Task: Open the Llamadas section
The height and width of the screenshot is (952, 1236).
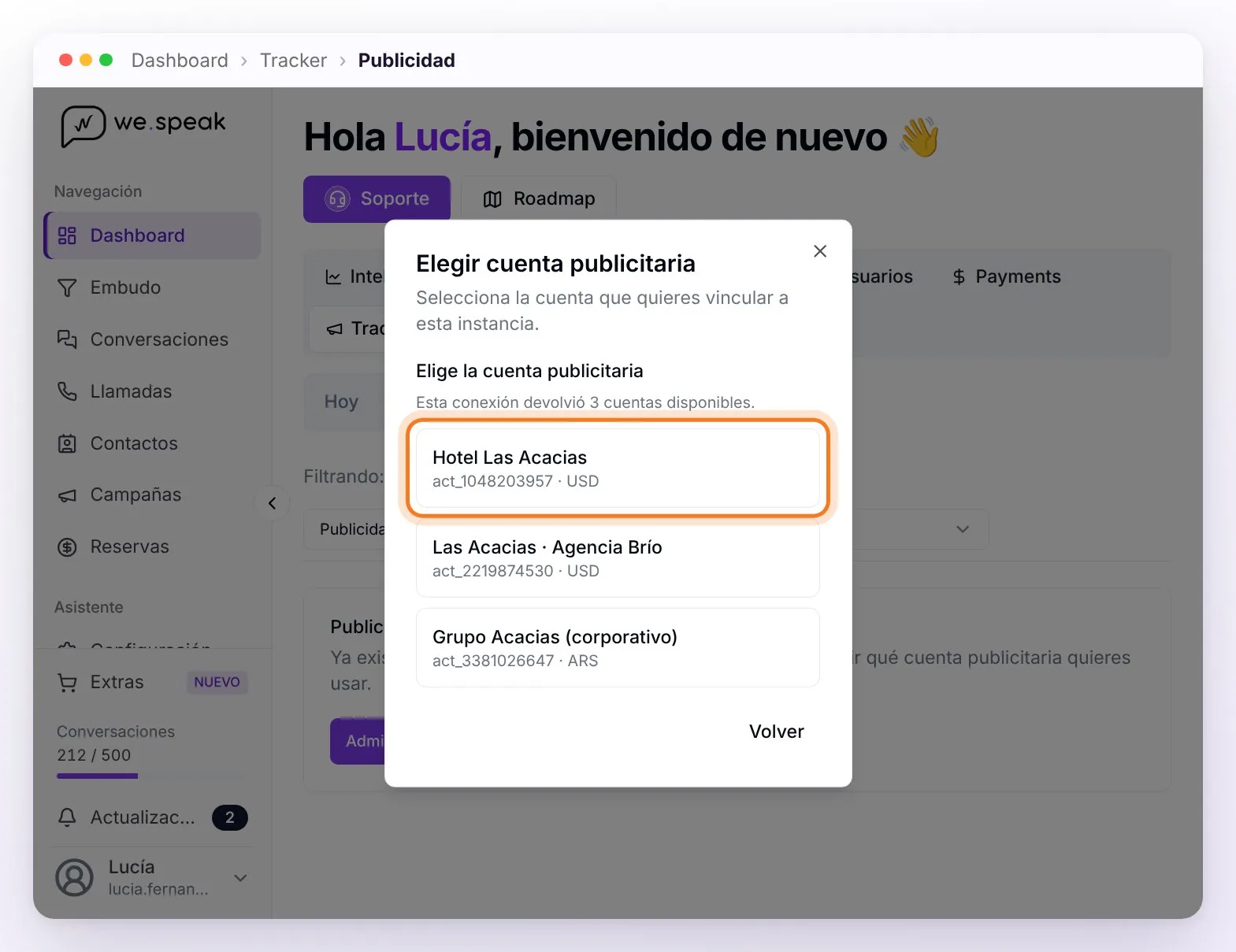Action: coord(152,391)
